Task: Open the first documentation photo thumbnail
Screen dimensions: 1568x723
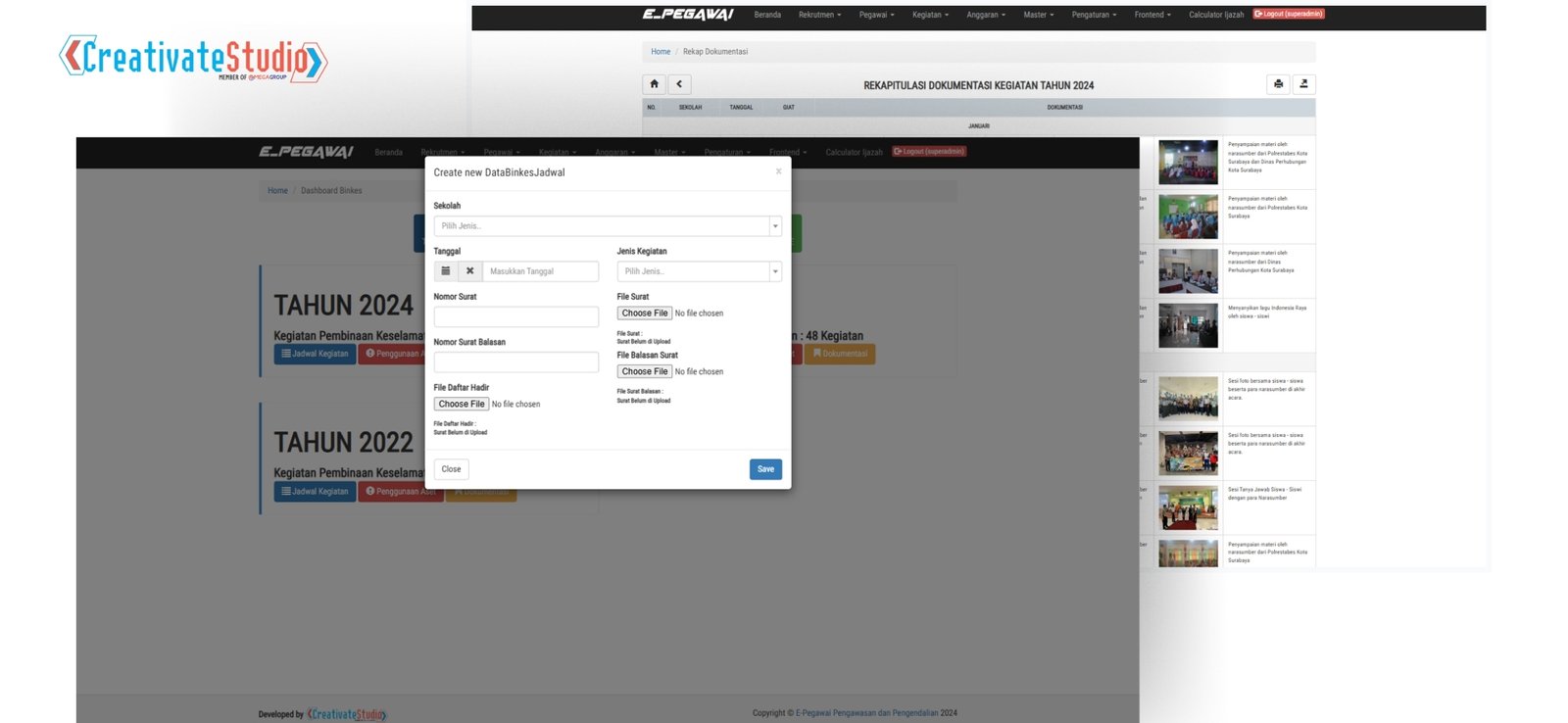Action: click(1188, 163)
